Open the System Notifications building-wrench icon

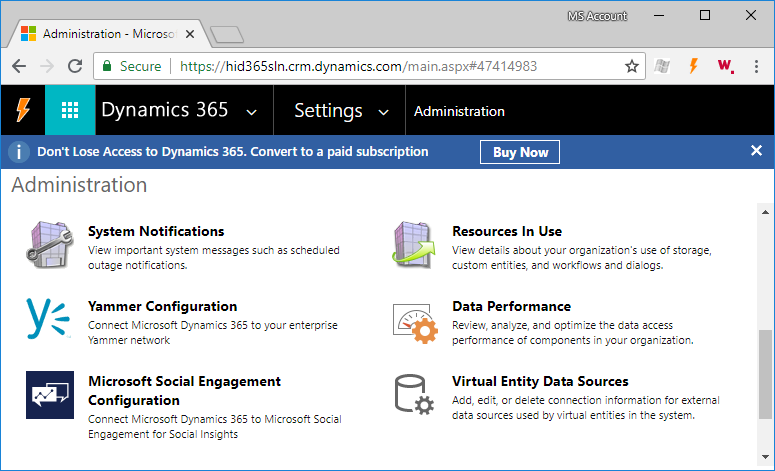(50, 245)
